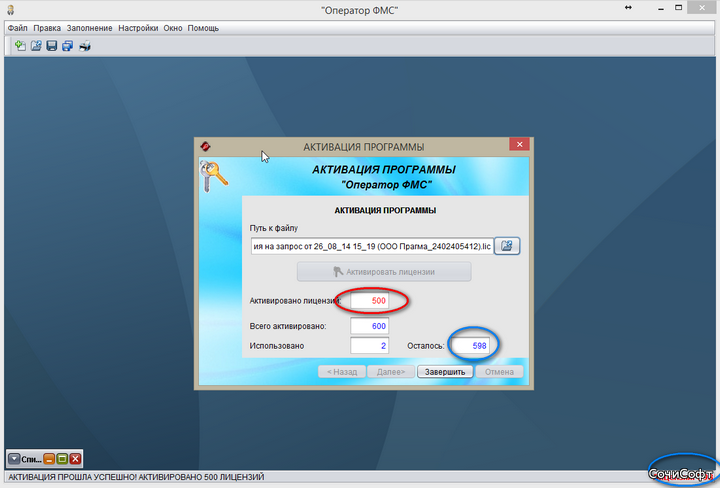Open the Файл menu
The width and height of the screenshot is (720, 488).
tap(17, 28)
